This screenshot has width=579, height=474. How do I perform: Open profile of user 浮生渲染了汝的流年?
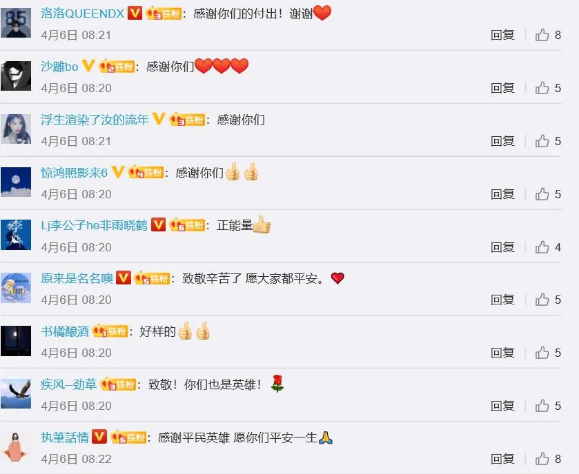click(x=95, y=120)
